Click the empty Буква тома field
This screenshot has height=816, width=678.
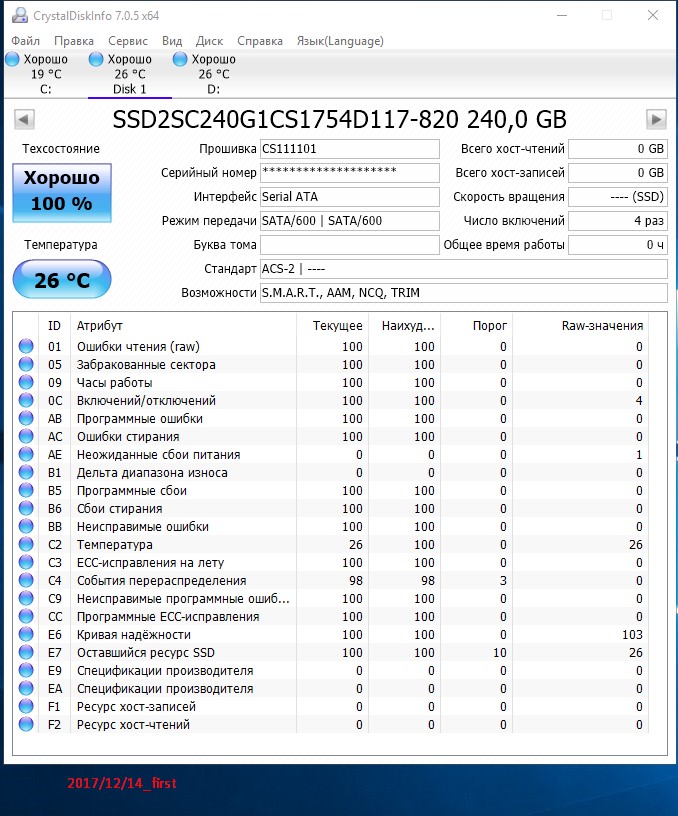coord(350,245)
